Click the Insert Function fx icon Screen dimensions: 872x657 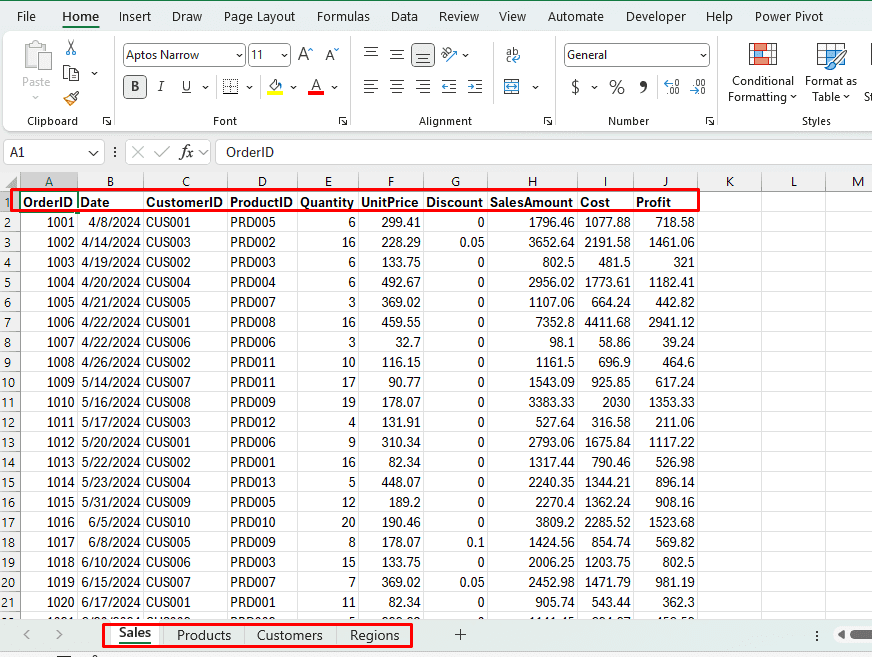(x=186, y=152)
